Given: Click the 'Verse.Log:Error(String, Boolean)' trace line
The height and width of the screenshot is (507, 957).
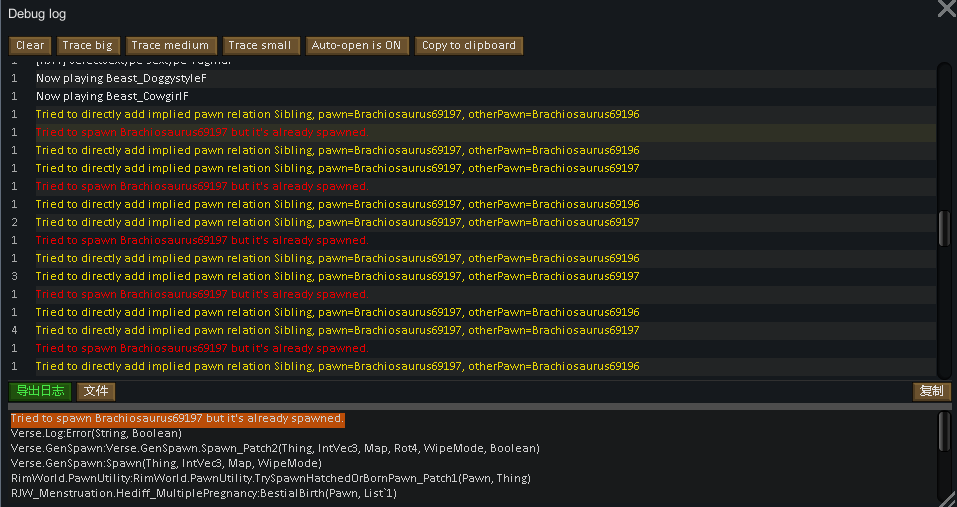Looking at the screenshot, I should [x=96, y=434].
